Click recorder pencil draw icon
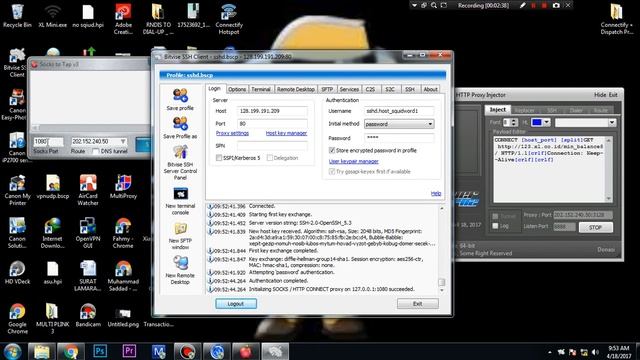The image size is (640, 360). click(x=523, y=5)
